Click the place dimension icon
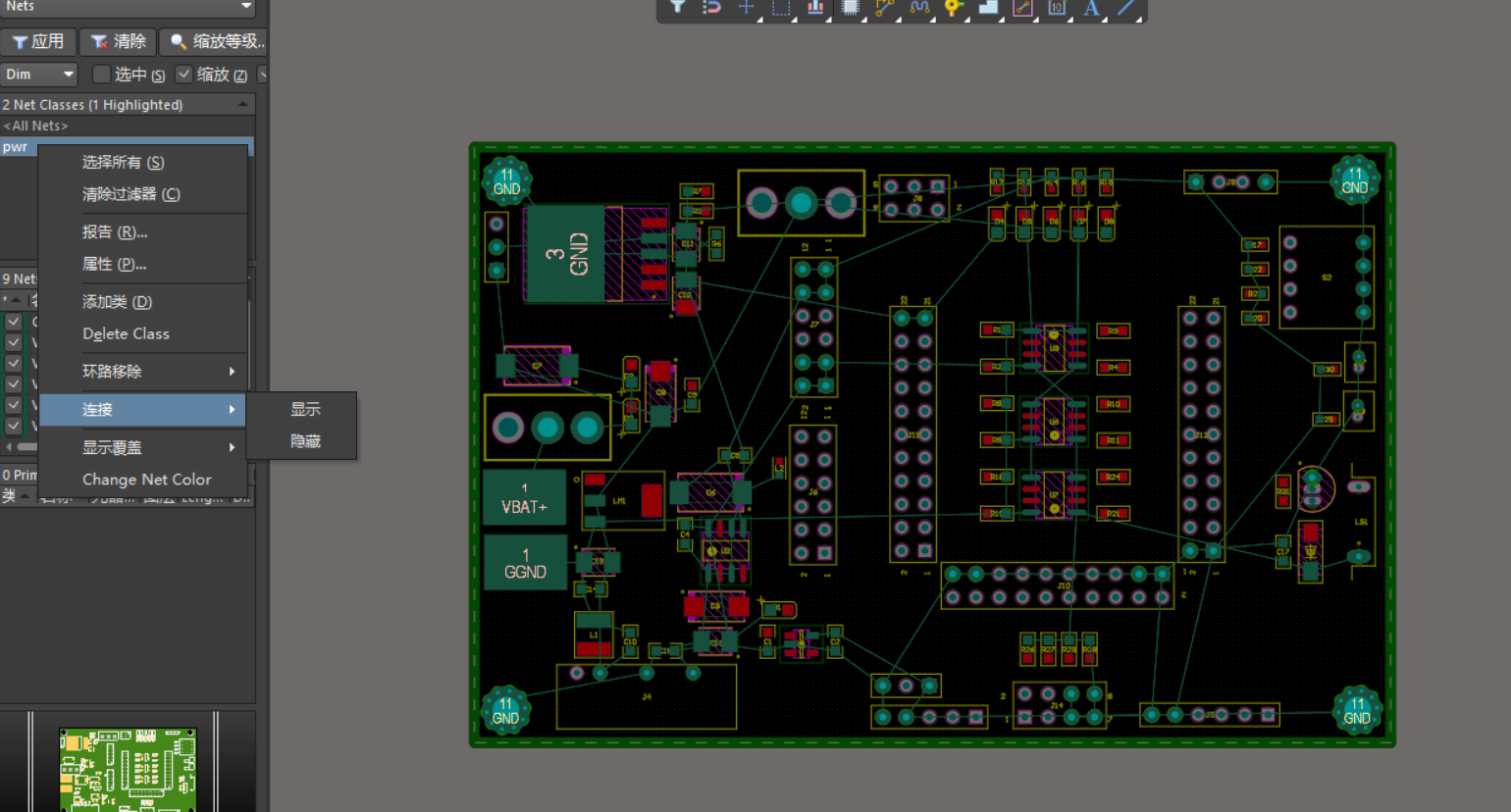 pyautogui.click(x=1057, y=7)
